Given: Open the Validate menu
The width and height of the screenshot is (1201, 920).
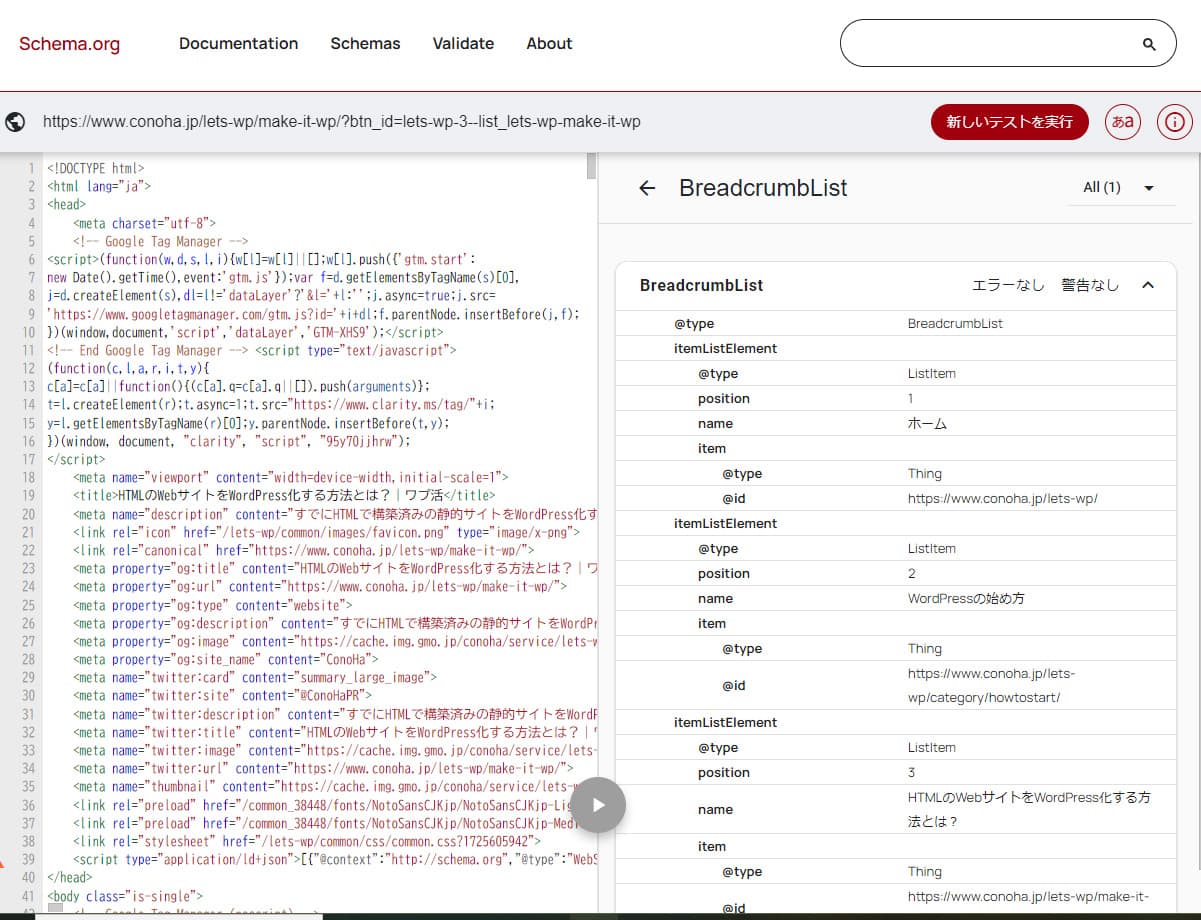Looking at the screenshot, I should click(x=464, y=44).
